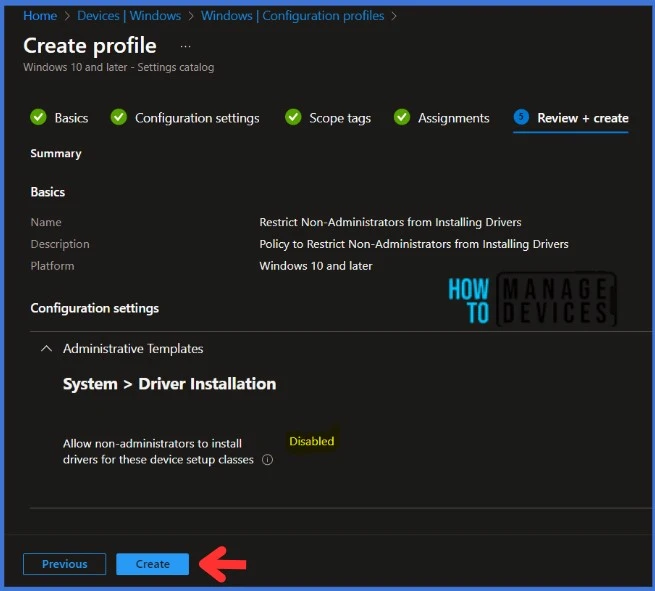Image resolution: width=655 pixels, height=591 pixels.
Task: Open the Devices | Windows breadcrumb
Action: (x=129, y=15)
